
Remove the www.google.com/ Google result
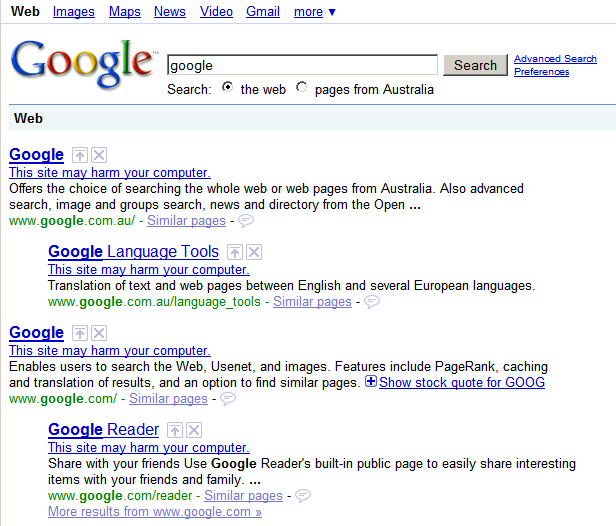(x=99, y=333)
